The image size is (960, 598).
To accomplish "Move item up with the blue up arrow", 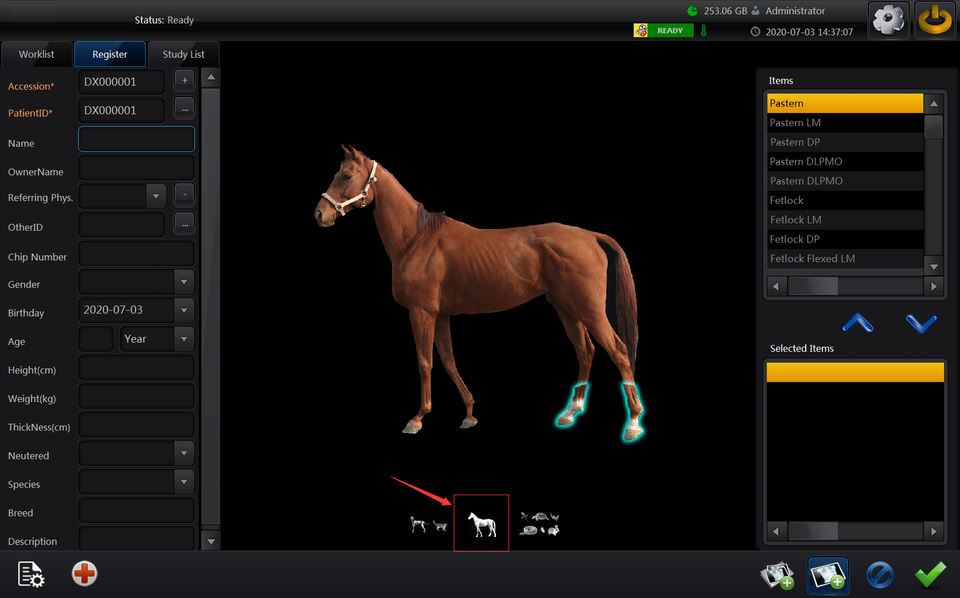I will point(857,323).
